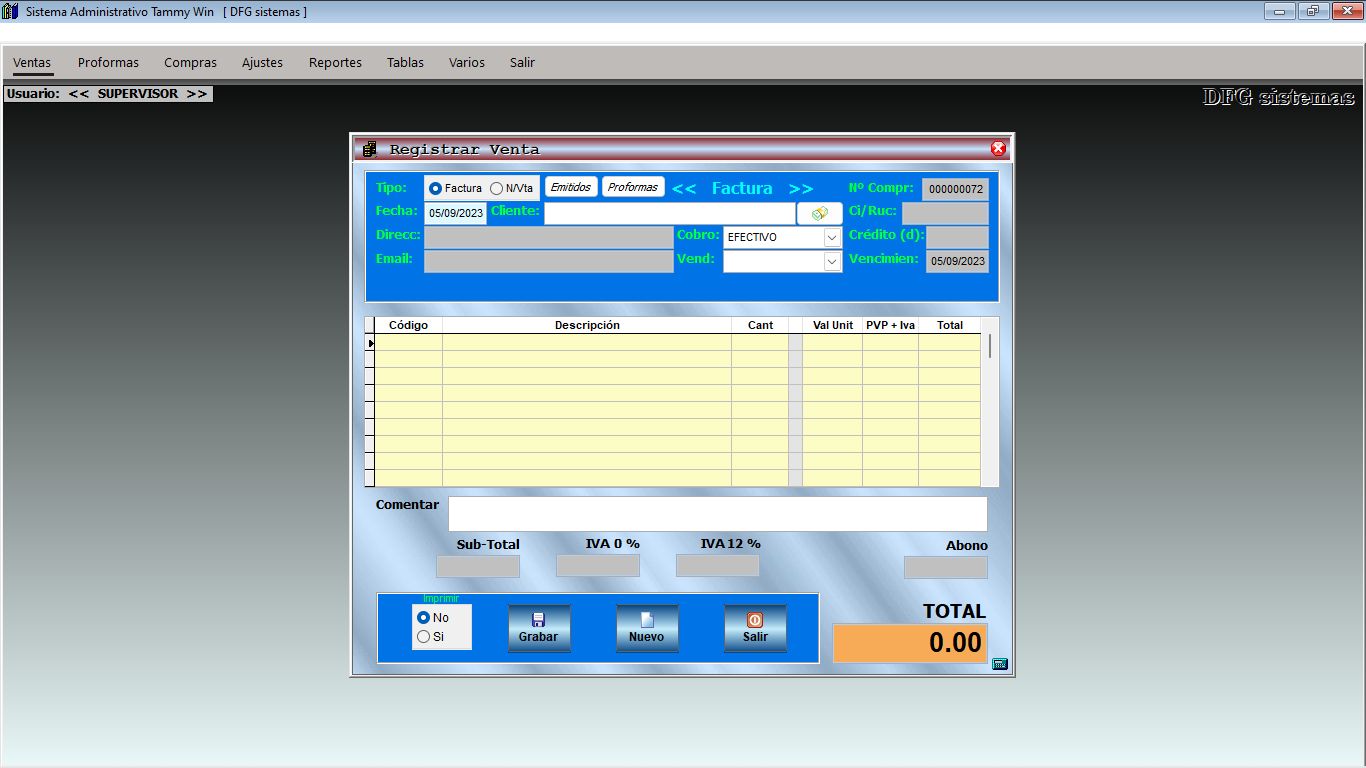Click the PVP + Iva column header
This screenshot has width=1366, height=768.
(890, 325)
